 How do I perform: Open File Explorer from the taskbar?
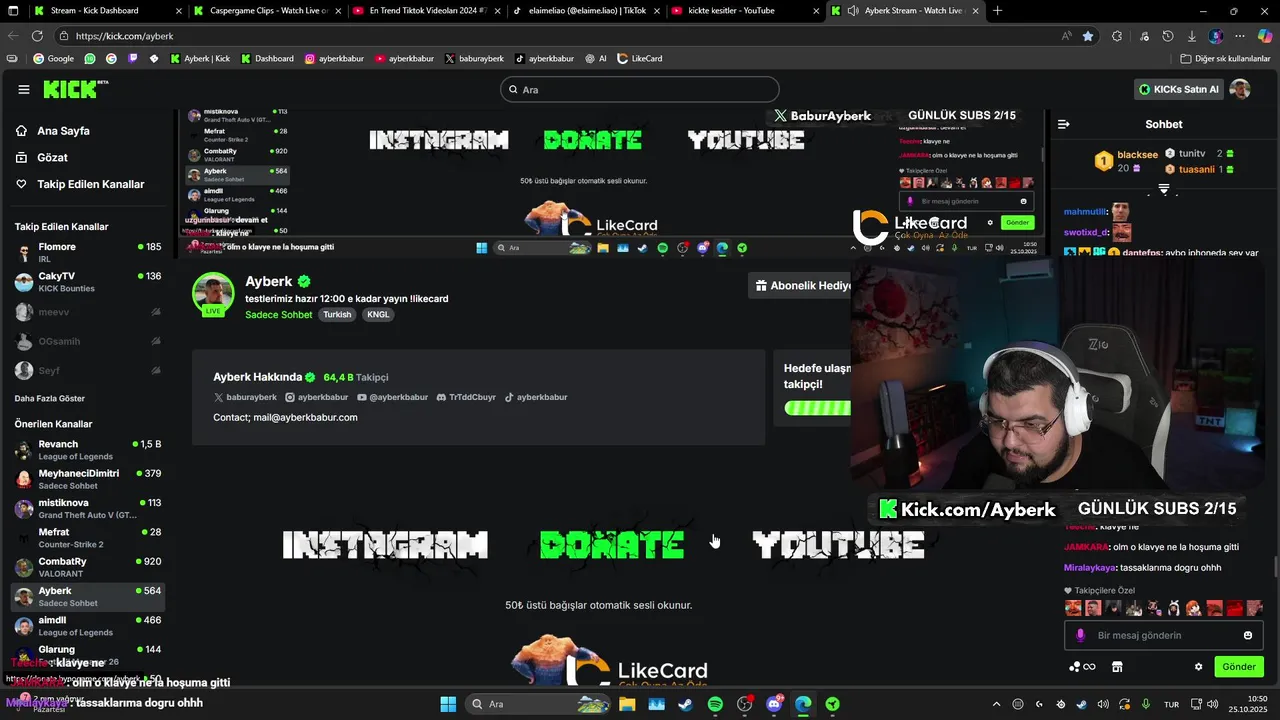click(627, 704)
